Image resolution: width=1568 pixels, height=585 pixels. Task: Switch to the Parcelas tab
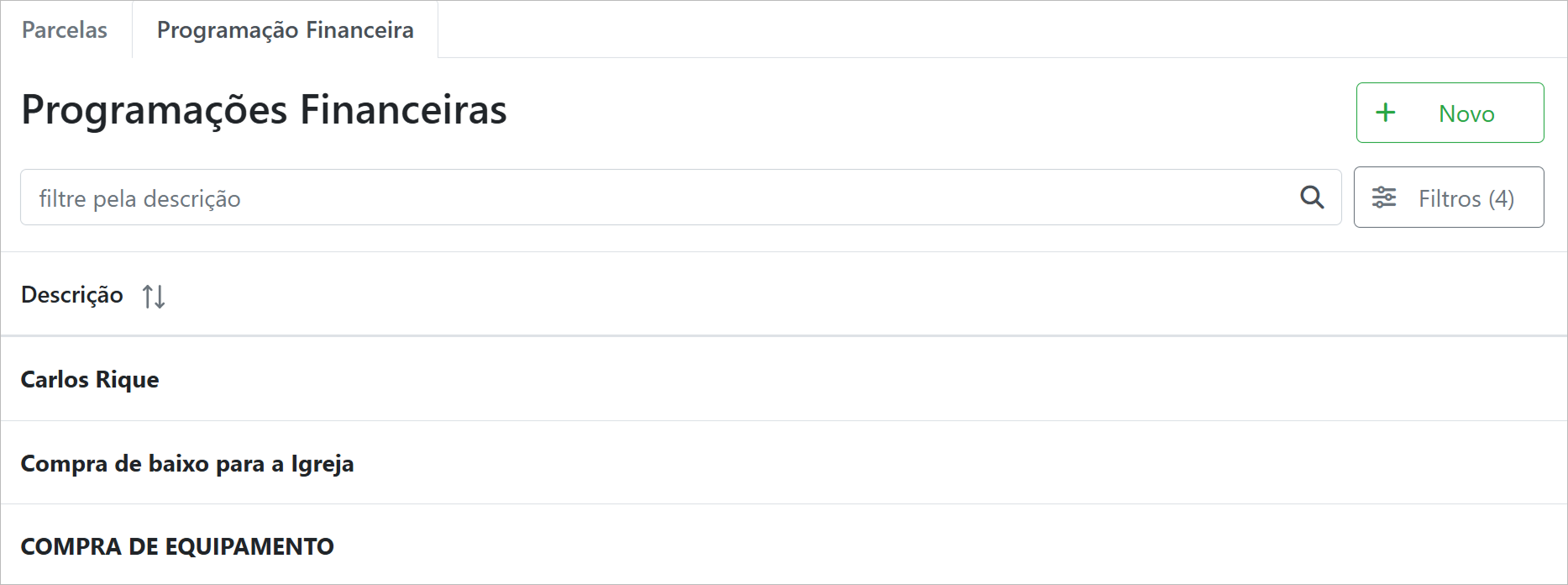pyautogui.click(x=65, y=30)
